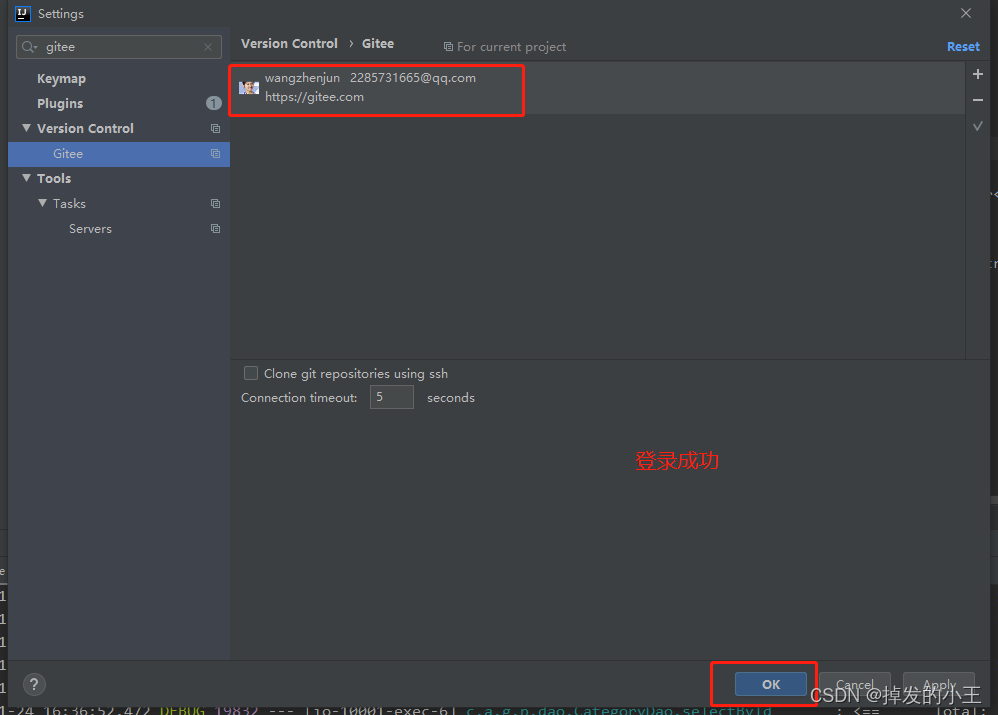
Task: Click the Apply button
Action: (x=939, y=684)
